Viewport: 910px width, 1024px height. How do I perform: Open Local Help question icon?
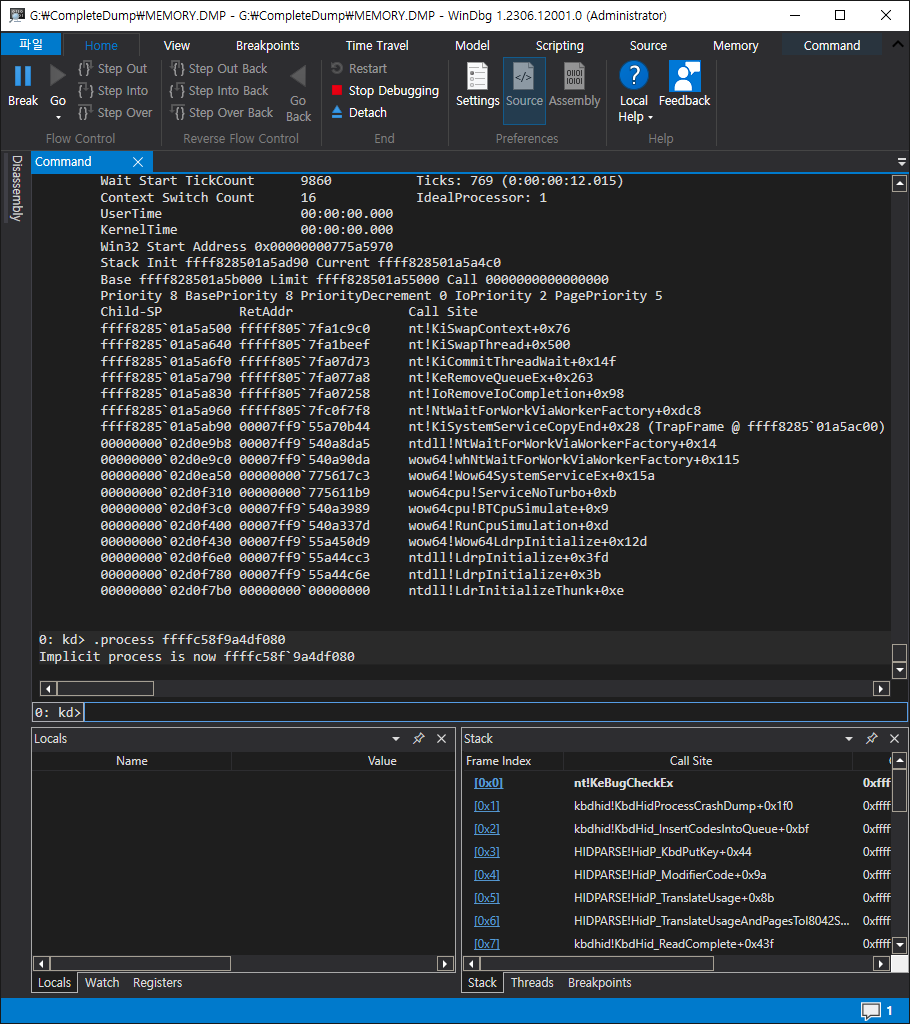coord(634,76)
